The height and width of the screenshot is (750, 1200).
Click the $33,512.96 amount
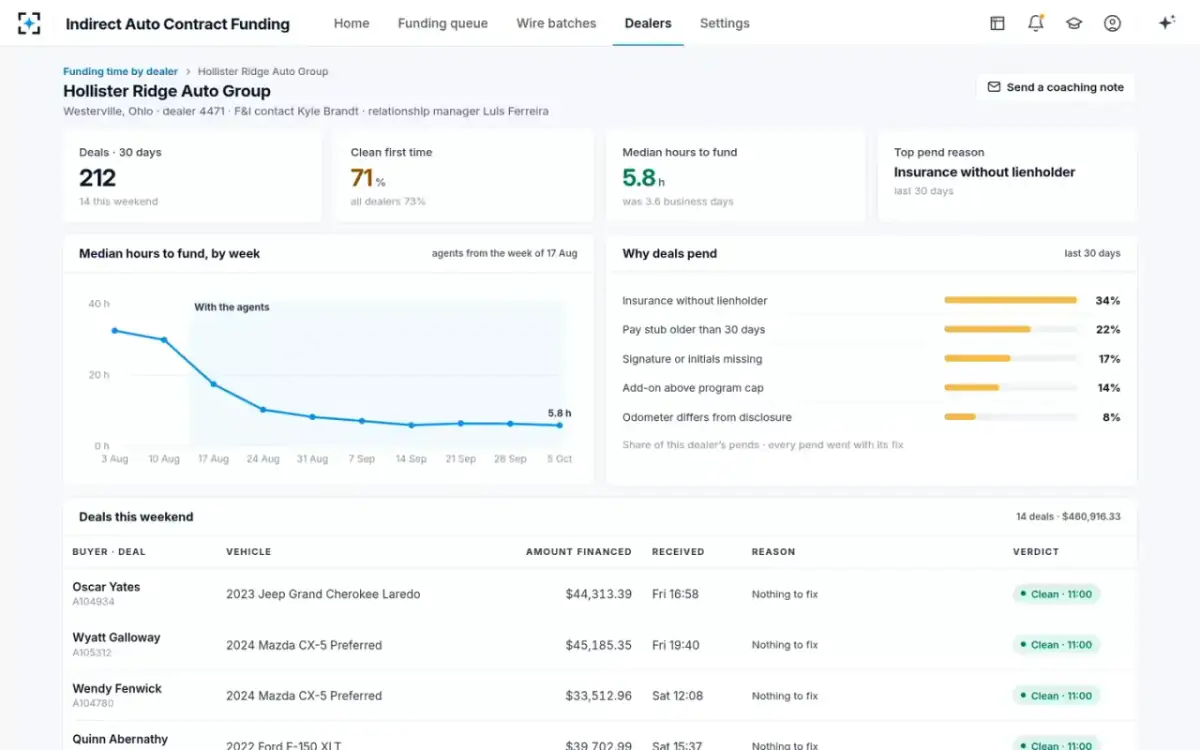coord(599,696)
